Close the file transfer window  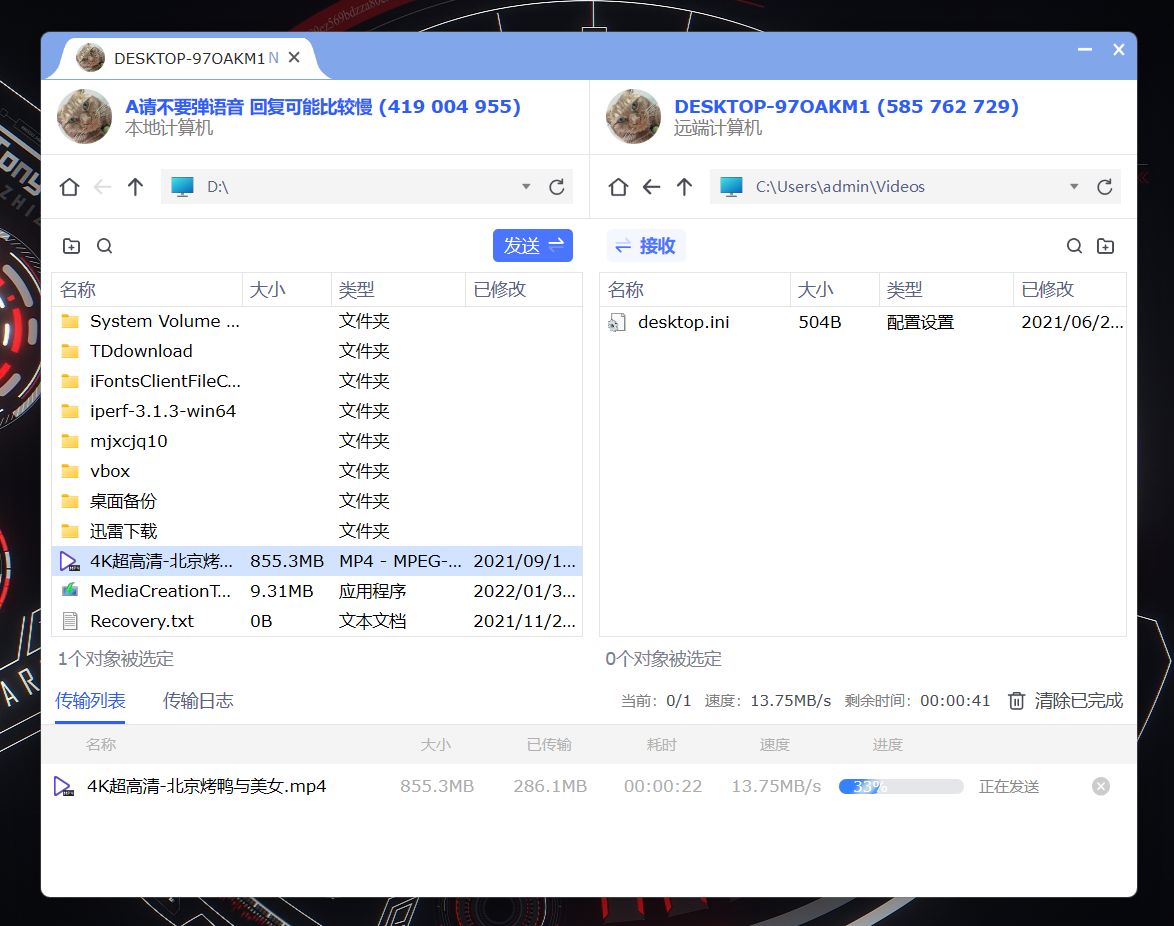[1119, 49]
